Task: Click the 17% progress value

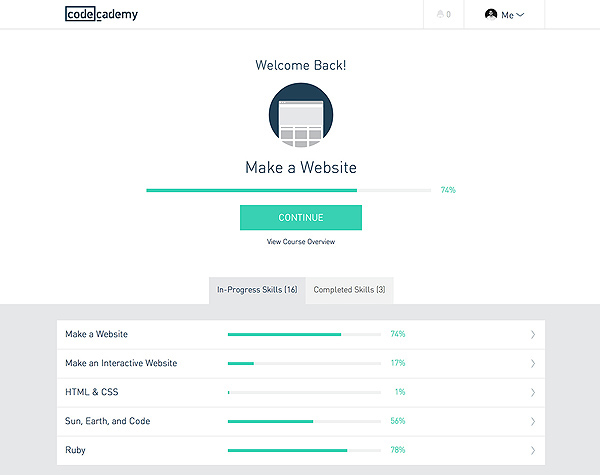Action: pos(398,363)
